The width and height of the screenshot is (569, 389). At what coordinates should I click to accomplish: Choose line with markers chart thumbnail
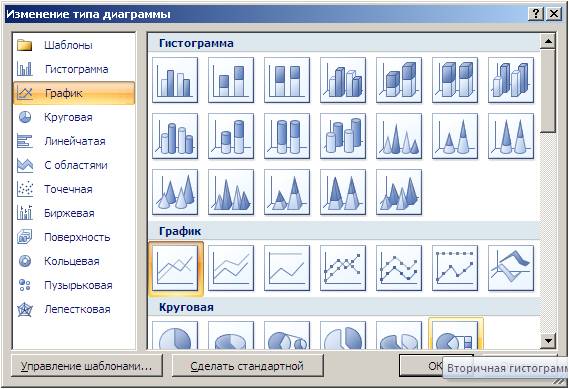343,268
